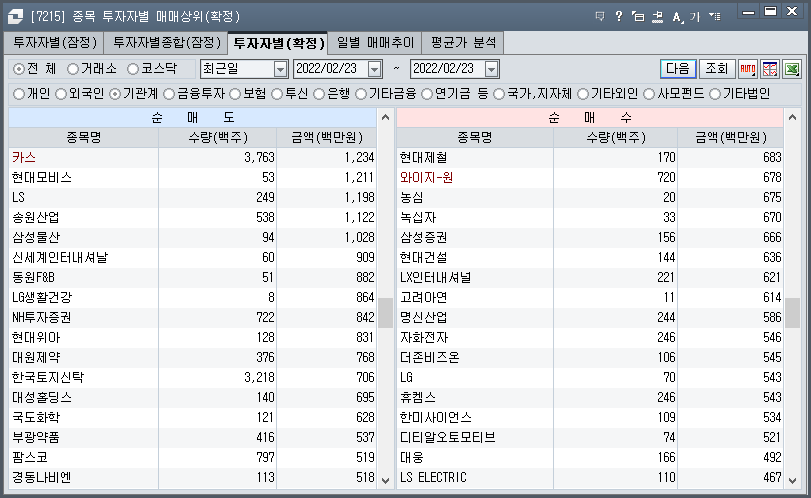The image size is (811, 498).
Task: Toggle the red AUTO refresh icon
Action: click(x=748, y=69)
